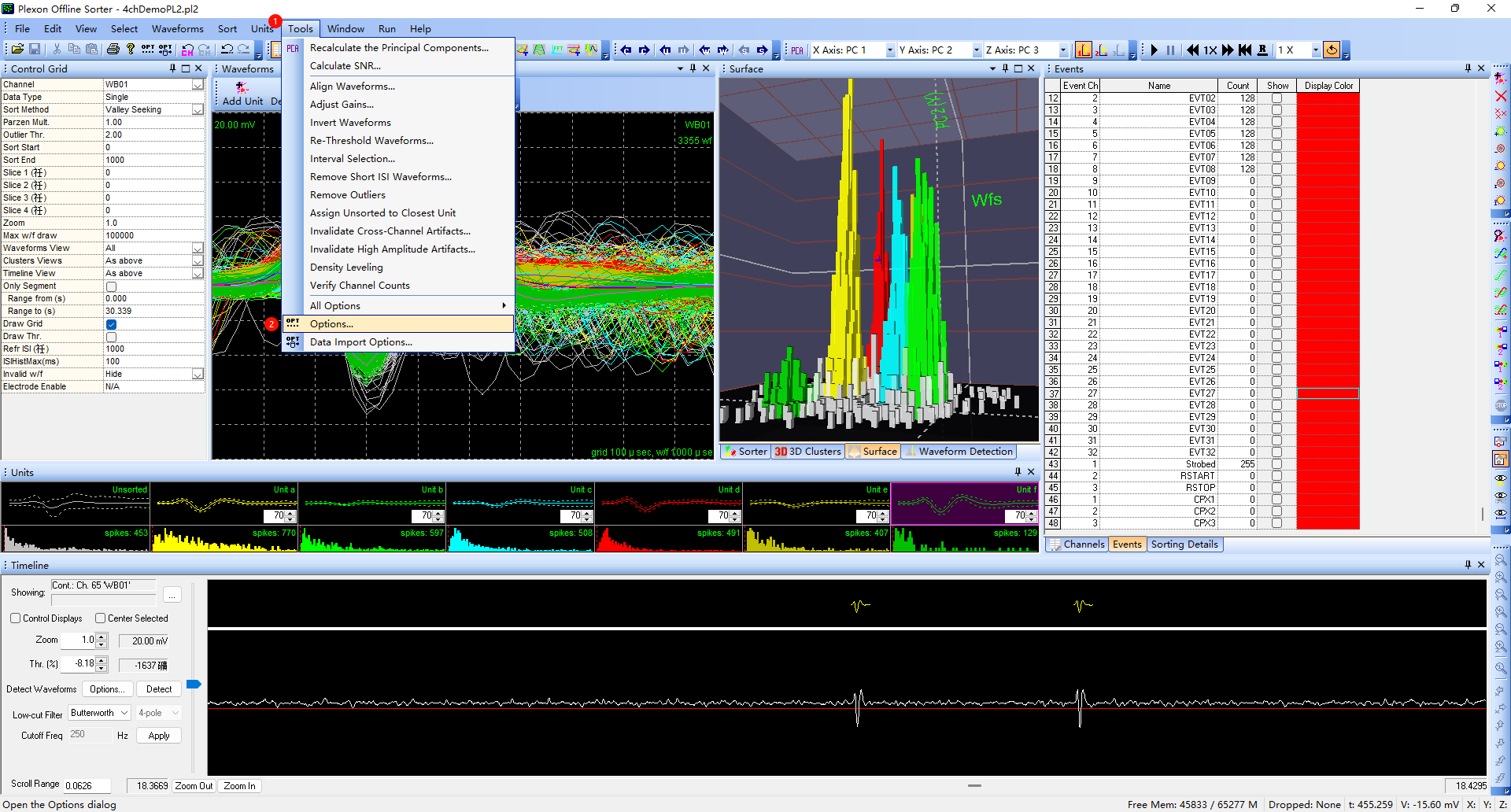Click the Play button in playback toolbar
Image resolution: width=1511 pixels, height=812 pixels.
1154,50
